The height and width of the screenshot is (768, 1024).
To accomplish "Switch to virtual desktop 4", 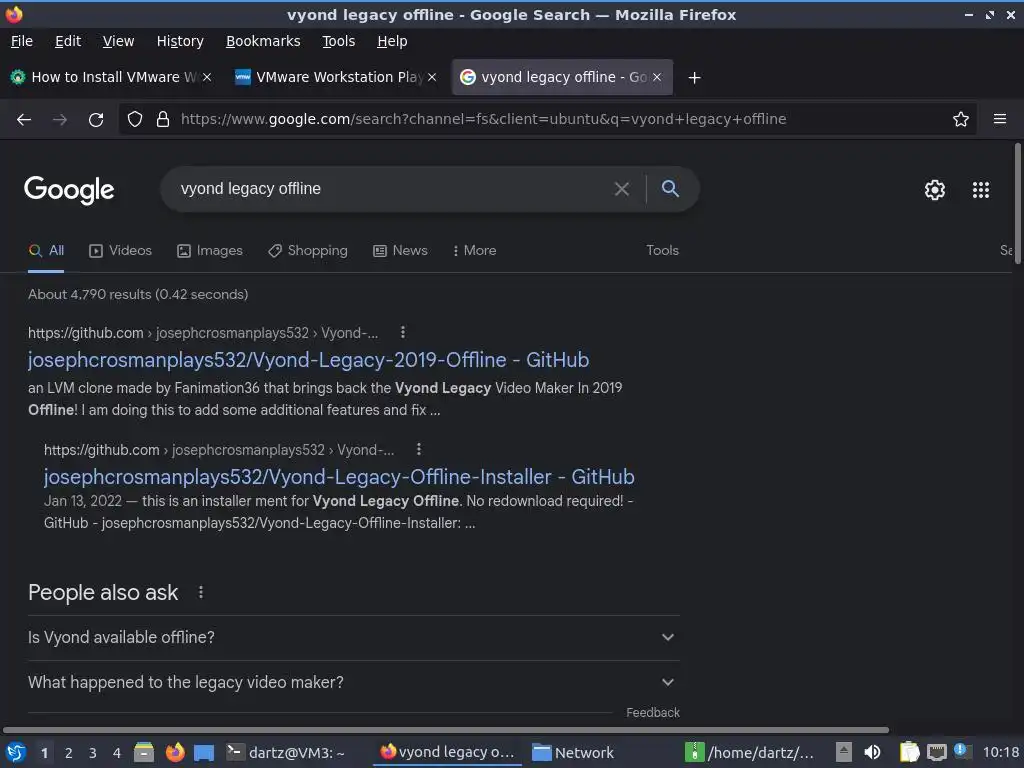I will pyautogui.click(x=117, y=753).
